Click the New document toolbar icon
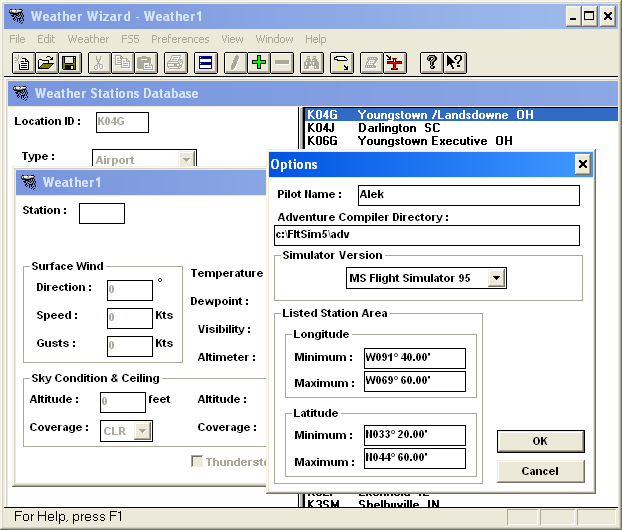The height and width of the screenshot is (530, 622). tap(23, 63)
